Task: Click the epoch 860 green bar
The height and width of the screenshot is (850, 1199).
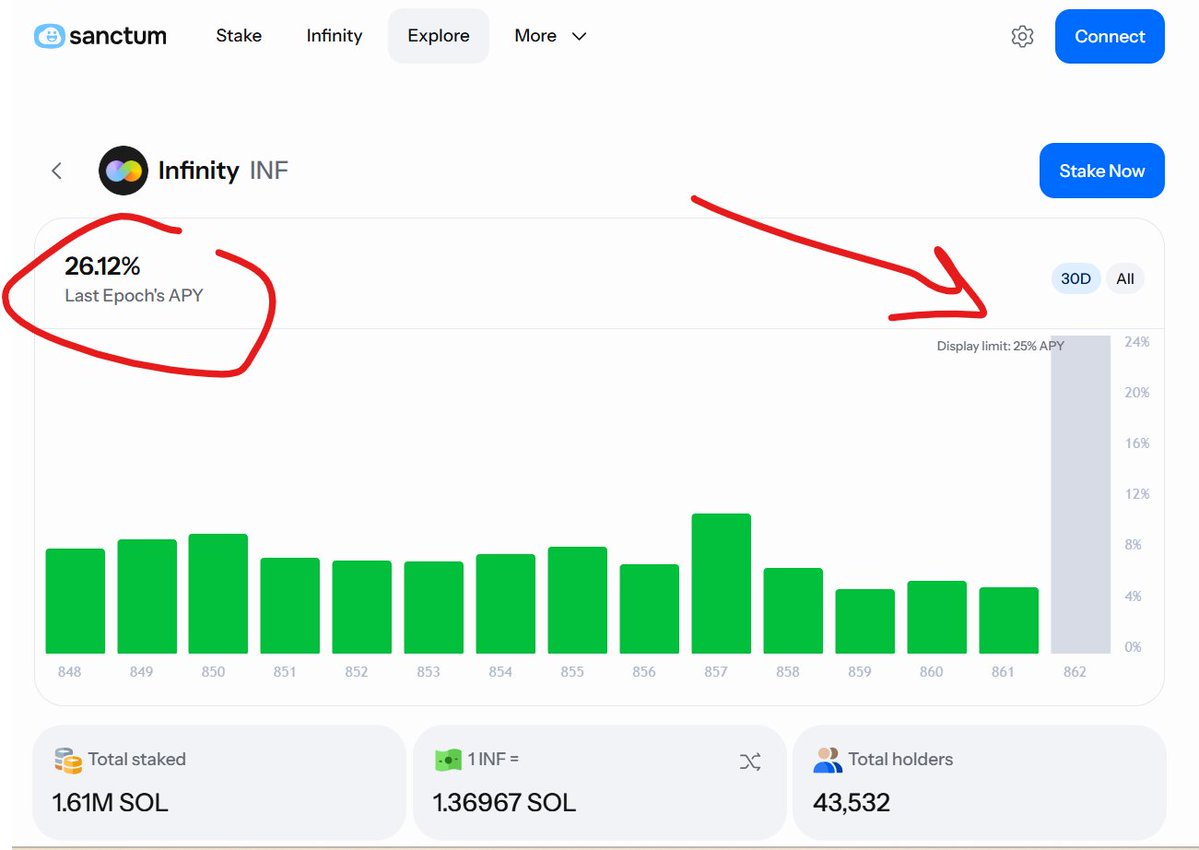Action: click(937, 618)
